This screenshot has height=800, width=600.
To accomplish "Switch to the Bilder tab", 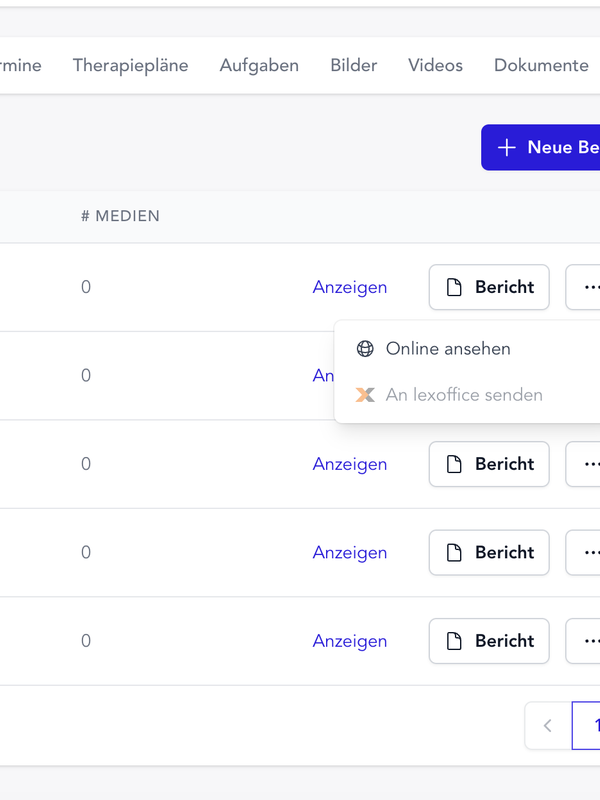I will pos(354,65).
